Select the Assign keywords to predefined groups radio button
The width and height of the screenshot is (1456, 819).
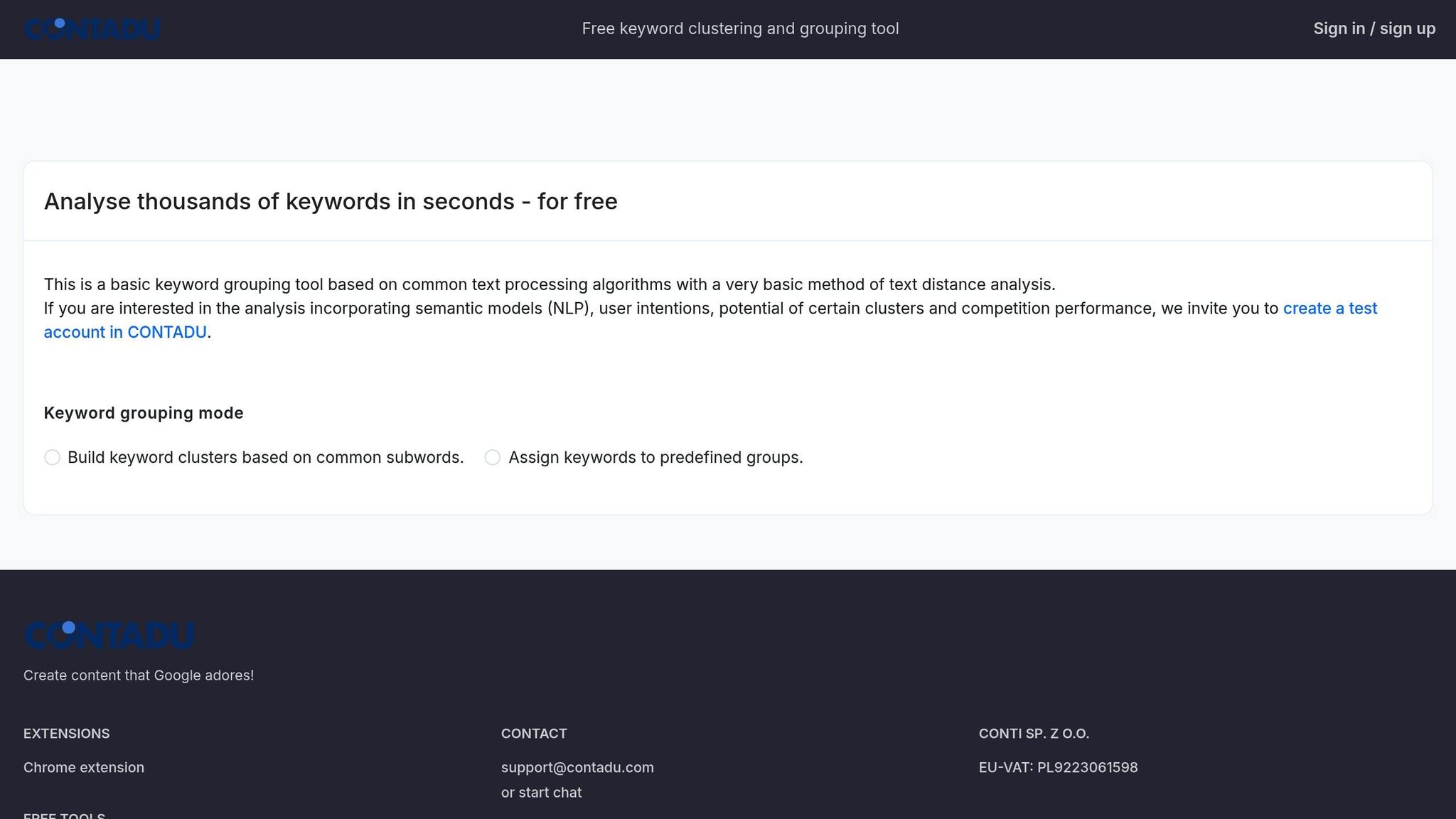point(492,457)
